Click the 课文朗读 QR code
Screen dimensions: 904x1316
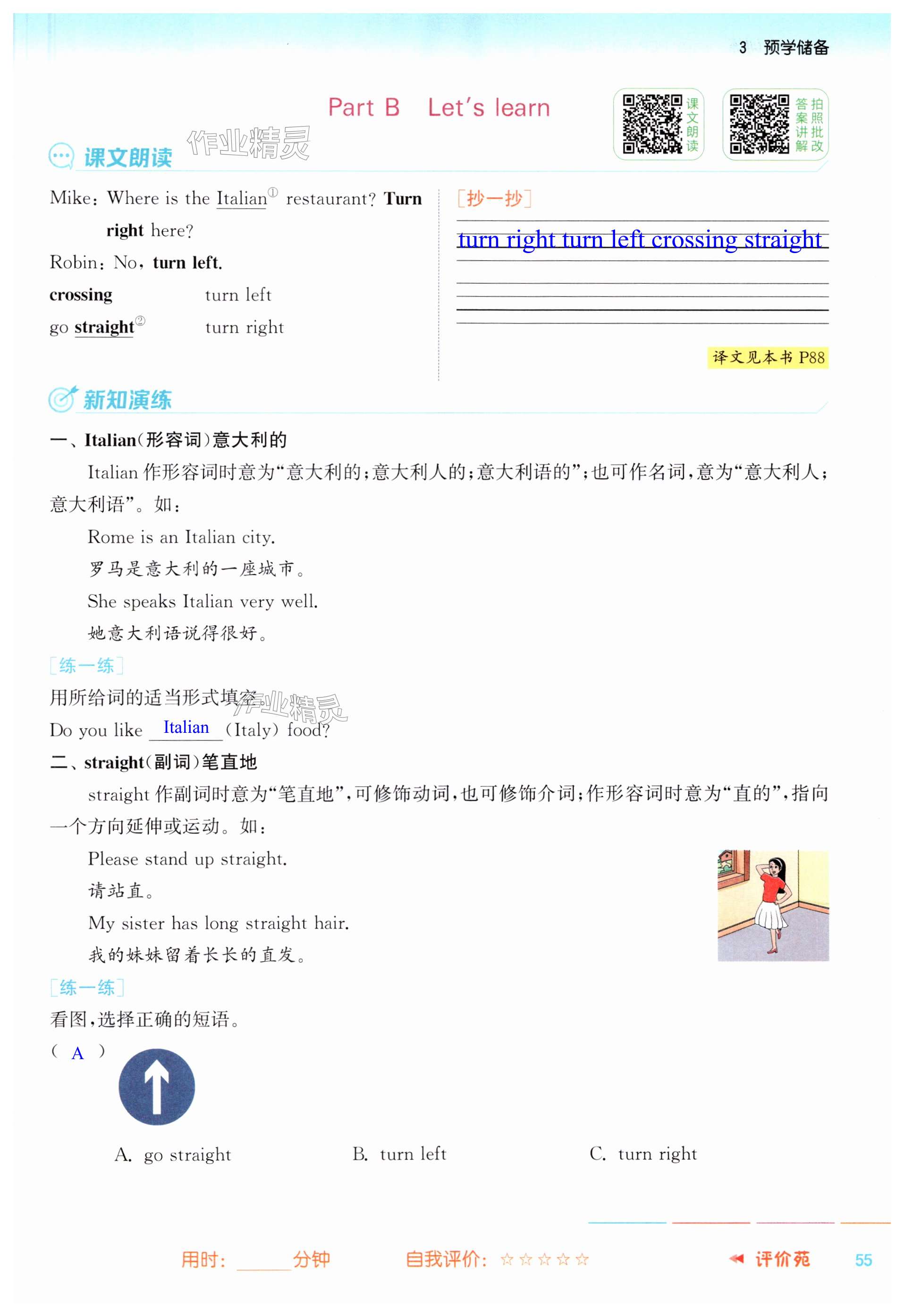[x=652, y=124]
